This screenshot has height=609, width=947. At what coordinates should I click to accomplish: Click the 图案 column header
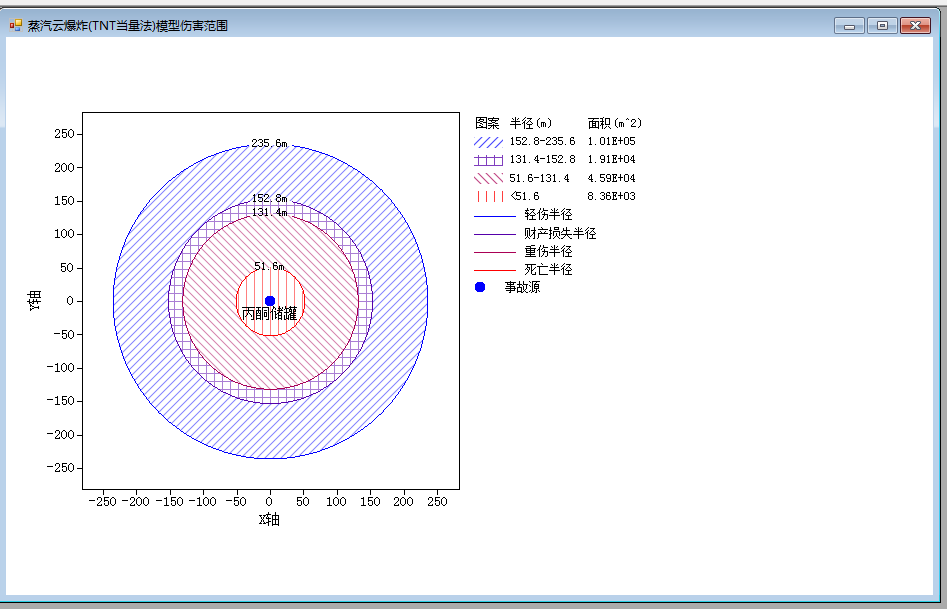coord(487,123)
